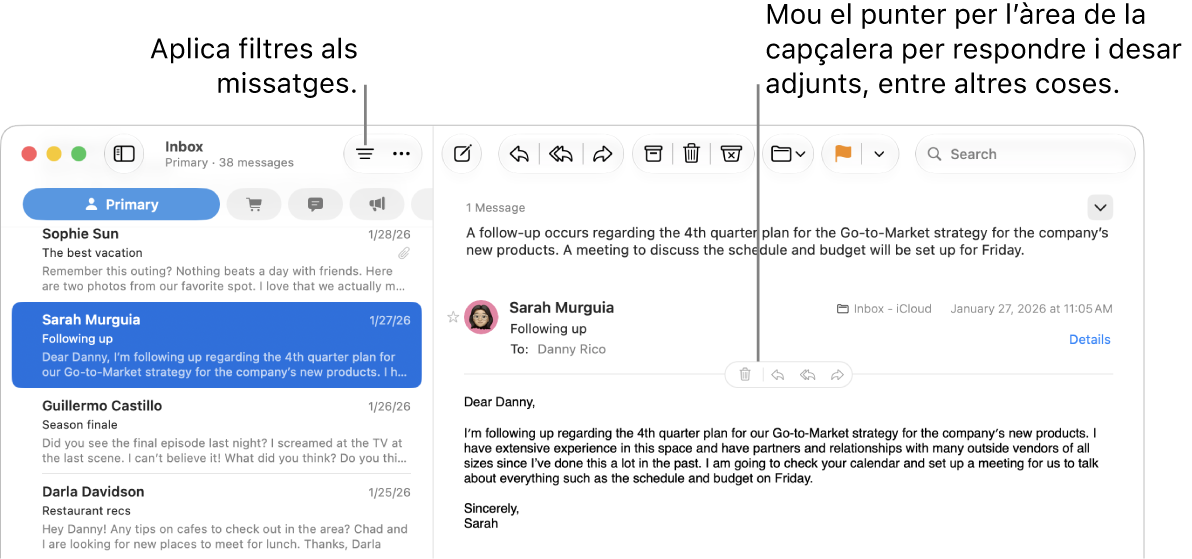Forward via the header hover forward icon

pyautogui.click(x=837, y=375)
